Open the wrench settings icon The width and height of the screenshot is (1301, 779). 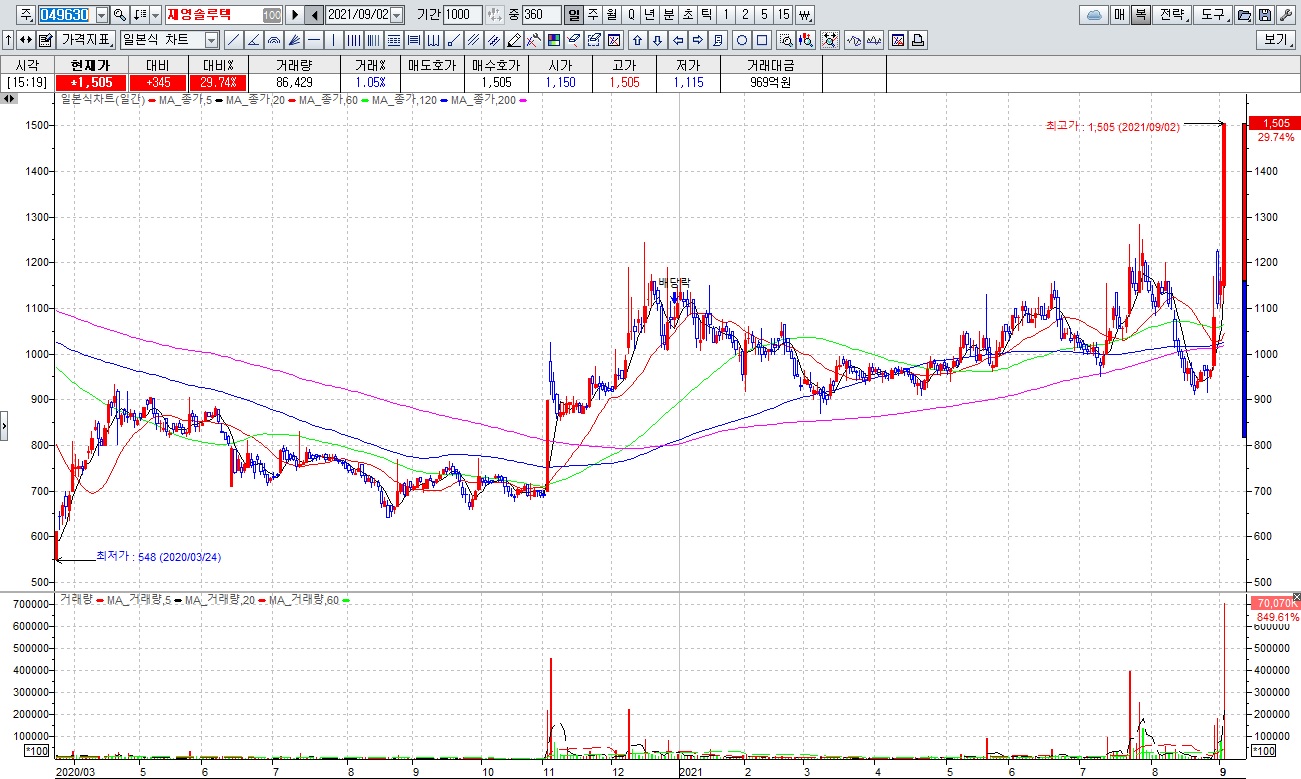(1285, 15)
